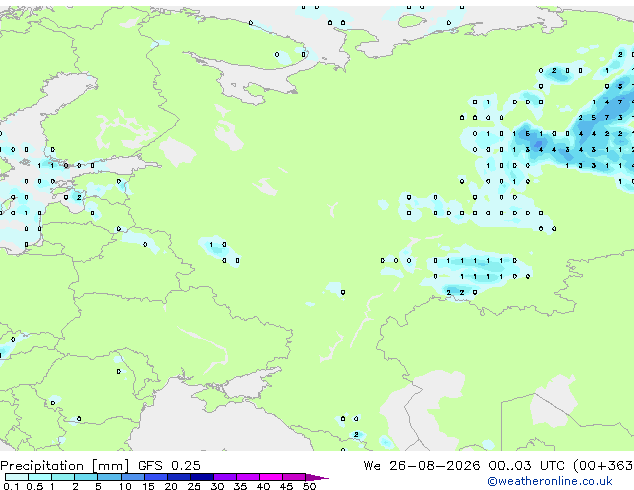Select the legend swatch between 15 and 20

click(156, 477)
